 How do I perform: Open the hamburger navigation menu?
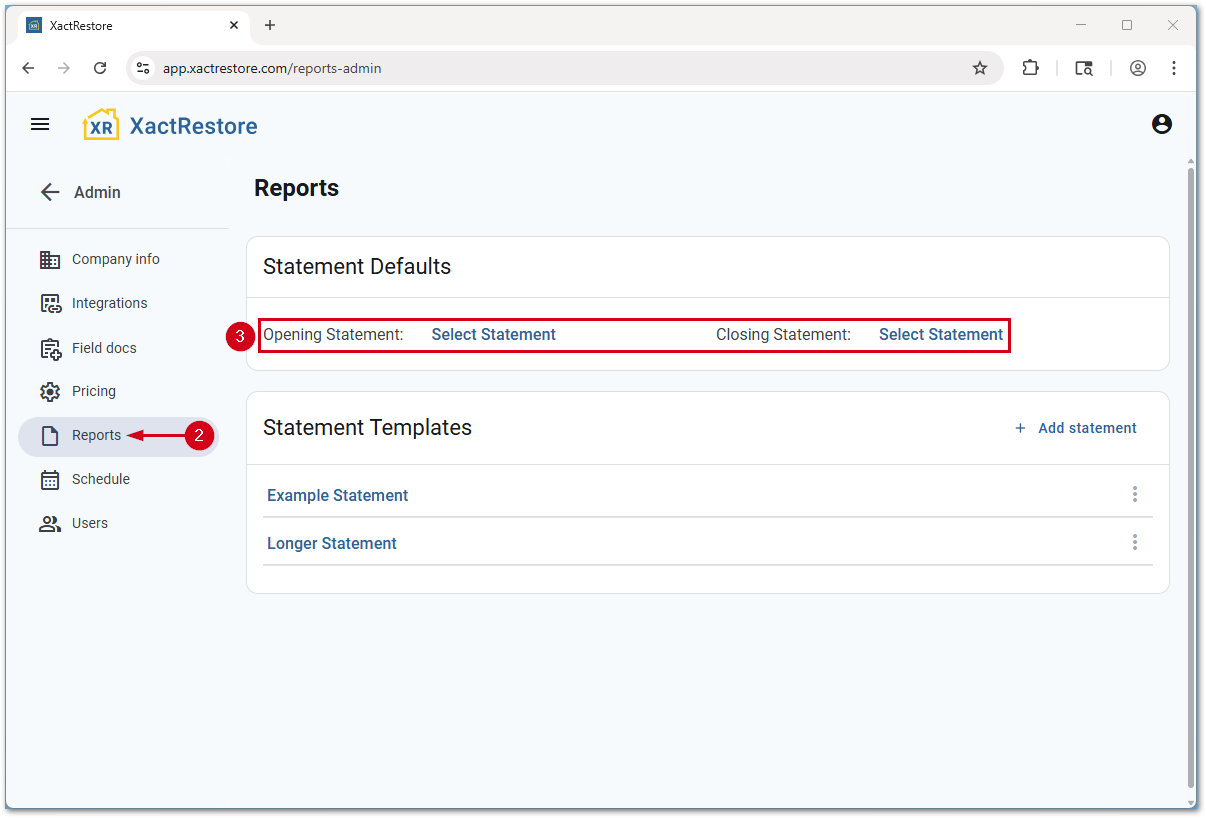40,125
